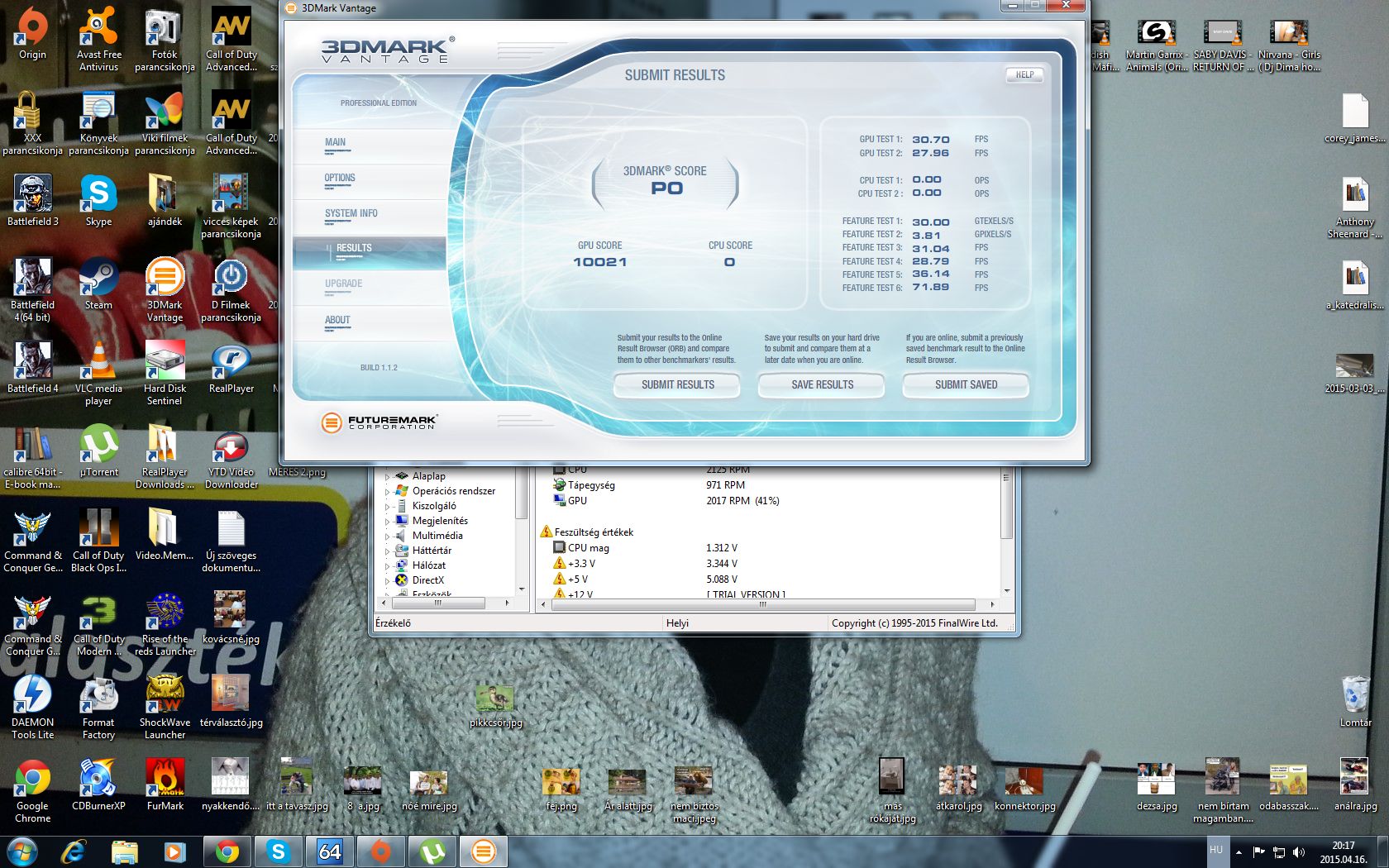
Task: Show hidden system tray icons arrow
Action: [1239, 851]
